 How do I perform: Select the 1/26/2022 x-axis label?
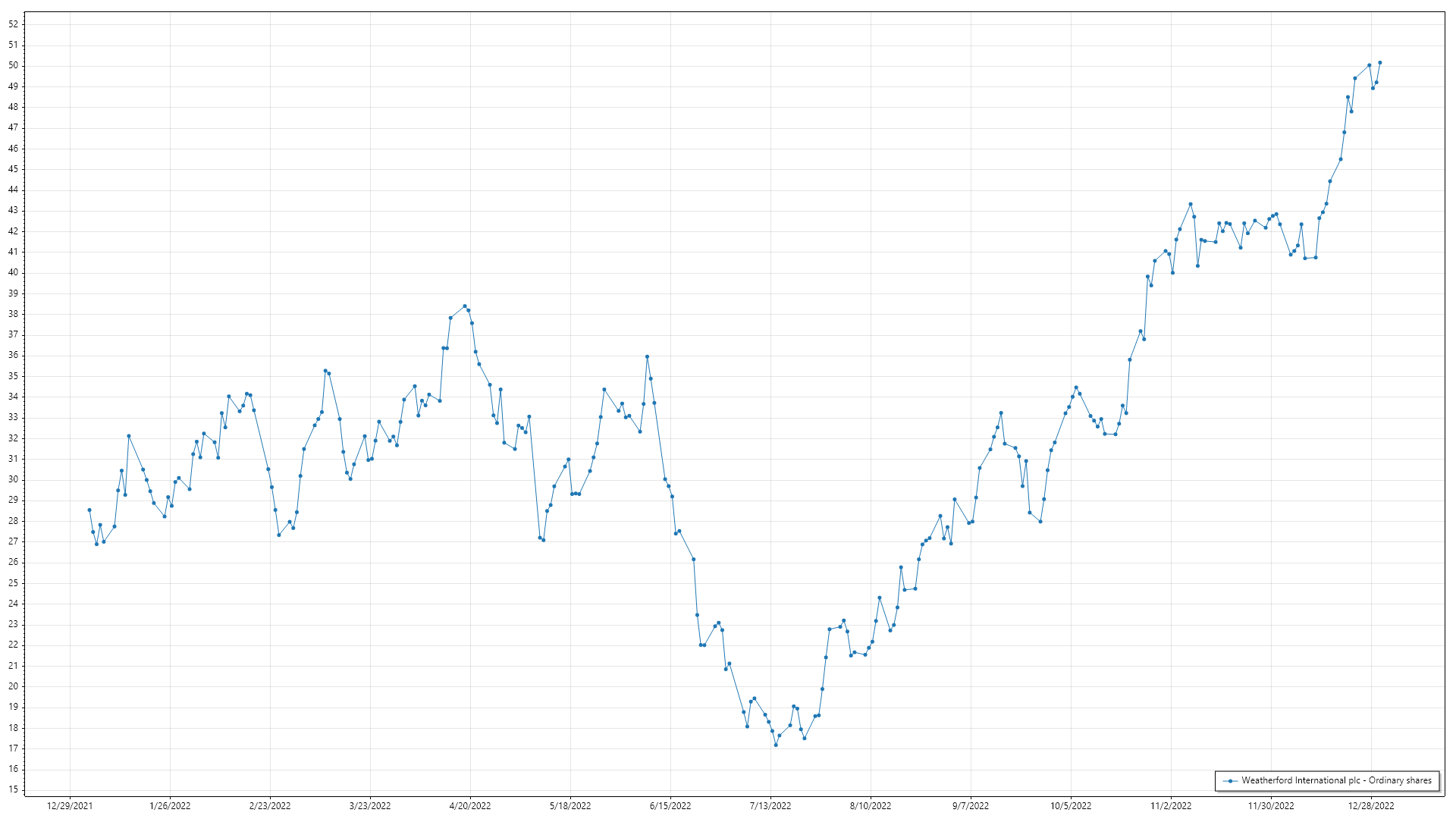pyautogui.click(x=170, y=806)
